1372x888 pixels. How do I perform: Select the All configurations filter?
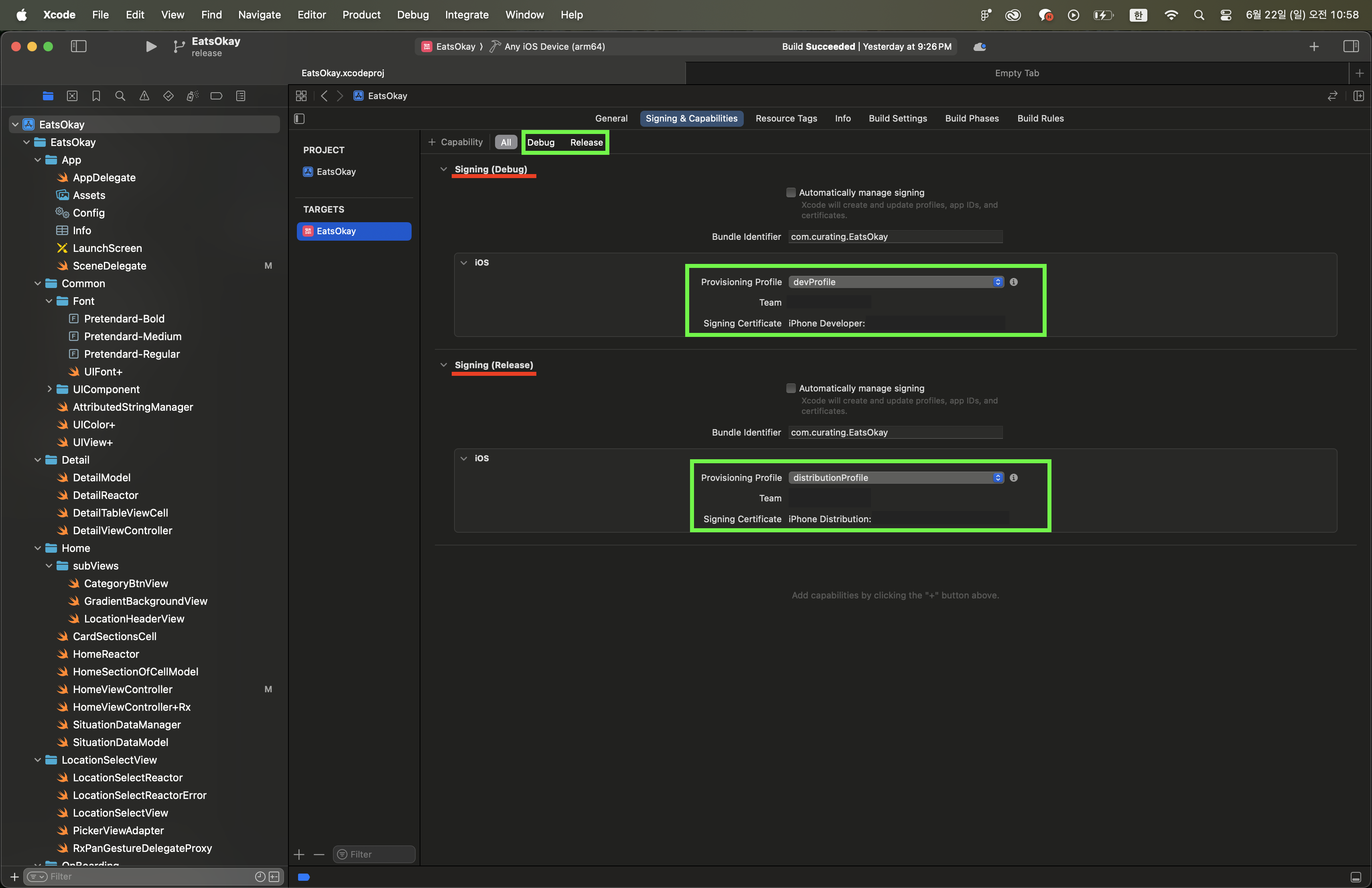pyautogui.click(x=505, y=142)
